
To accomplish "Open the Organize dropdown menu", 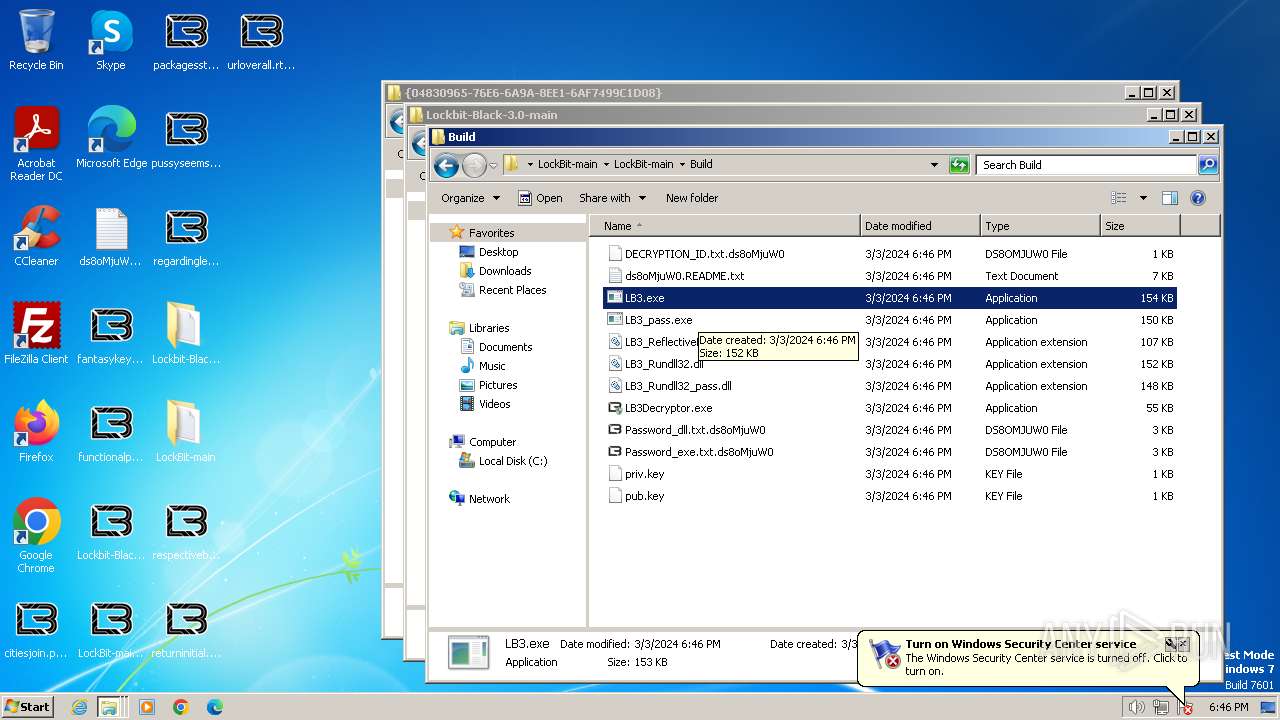I will [x=470, y=198].
